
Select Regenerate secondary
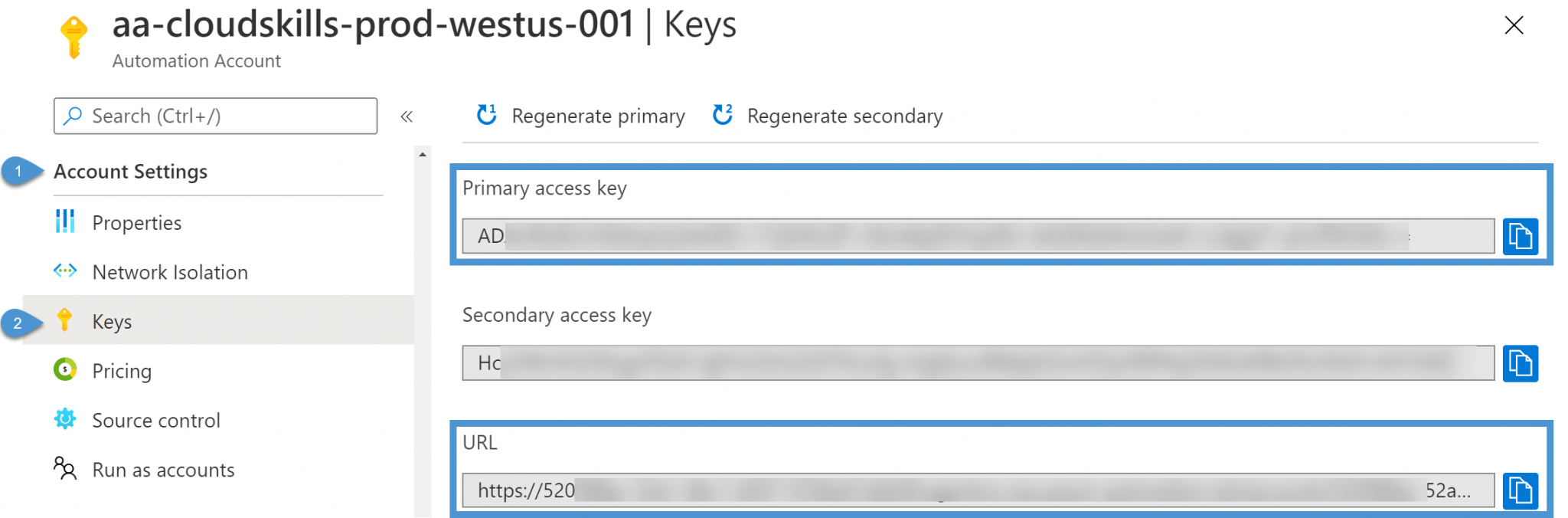point(845,116)
